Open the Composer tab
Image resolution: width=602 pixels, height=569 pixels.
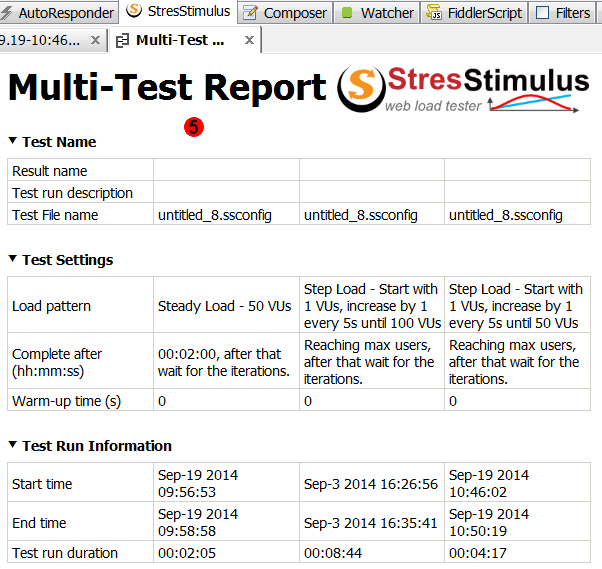(x=285, y=13)
